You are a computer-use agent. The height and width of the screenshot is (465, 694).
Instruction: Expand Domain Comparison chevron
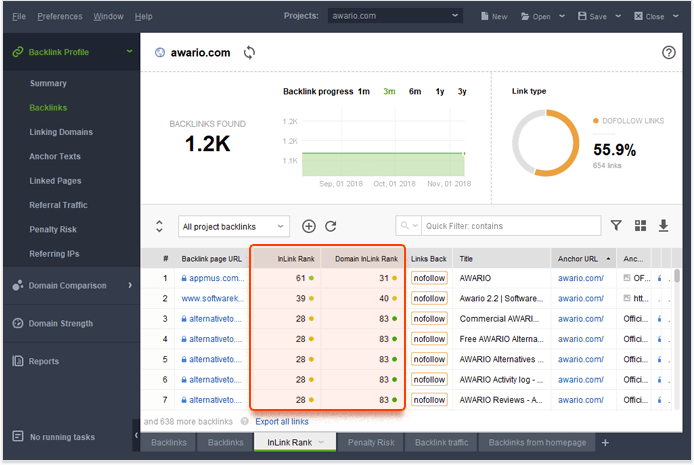pyautogui.click(x=130, y=285)
